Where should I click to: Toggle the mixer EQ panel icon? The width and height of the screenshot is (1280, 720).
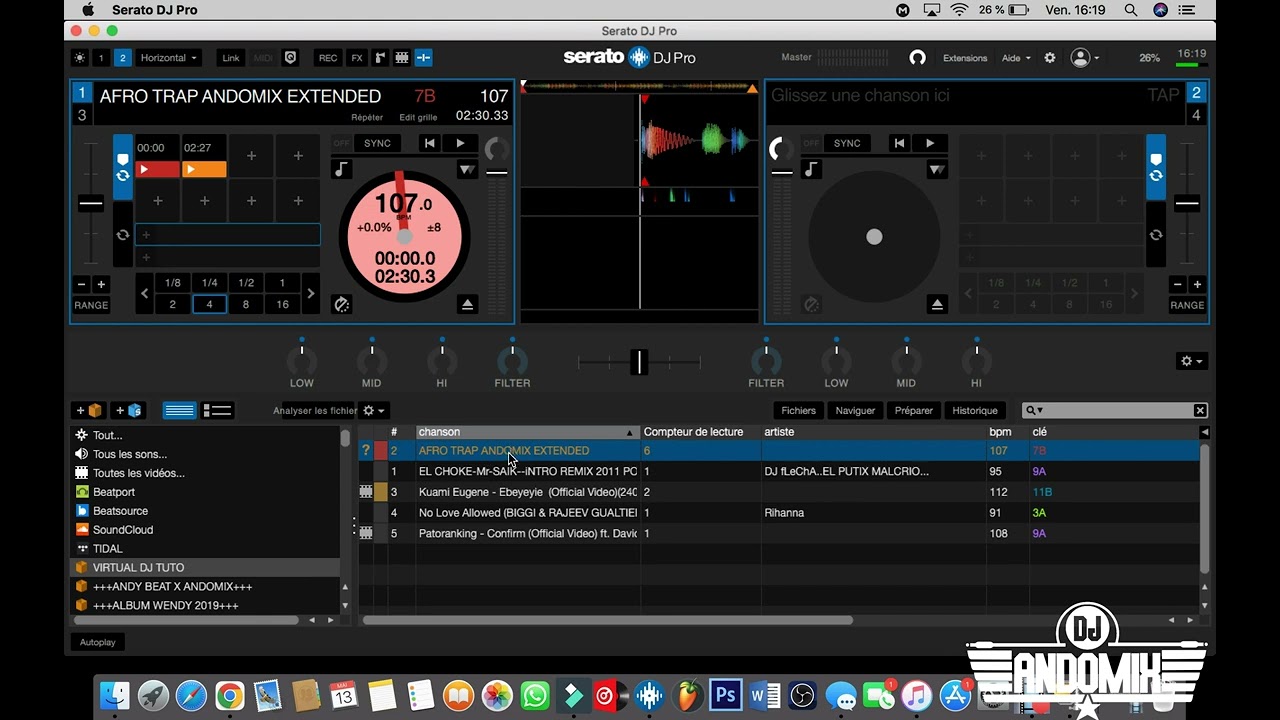coord(423,58)
